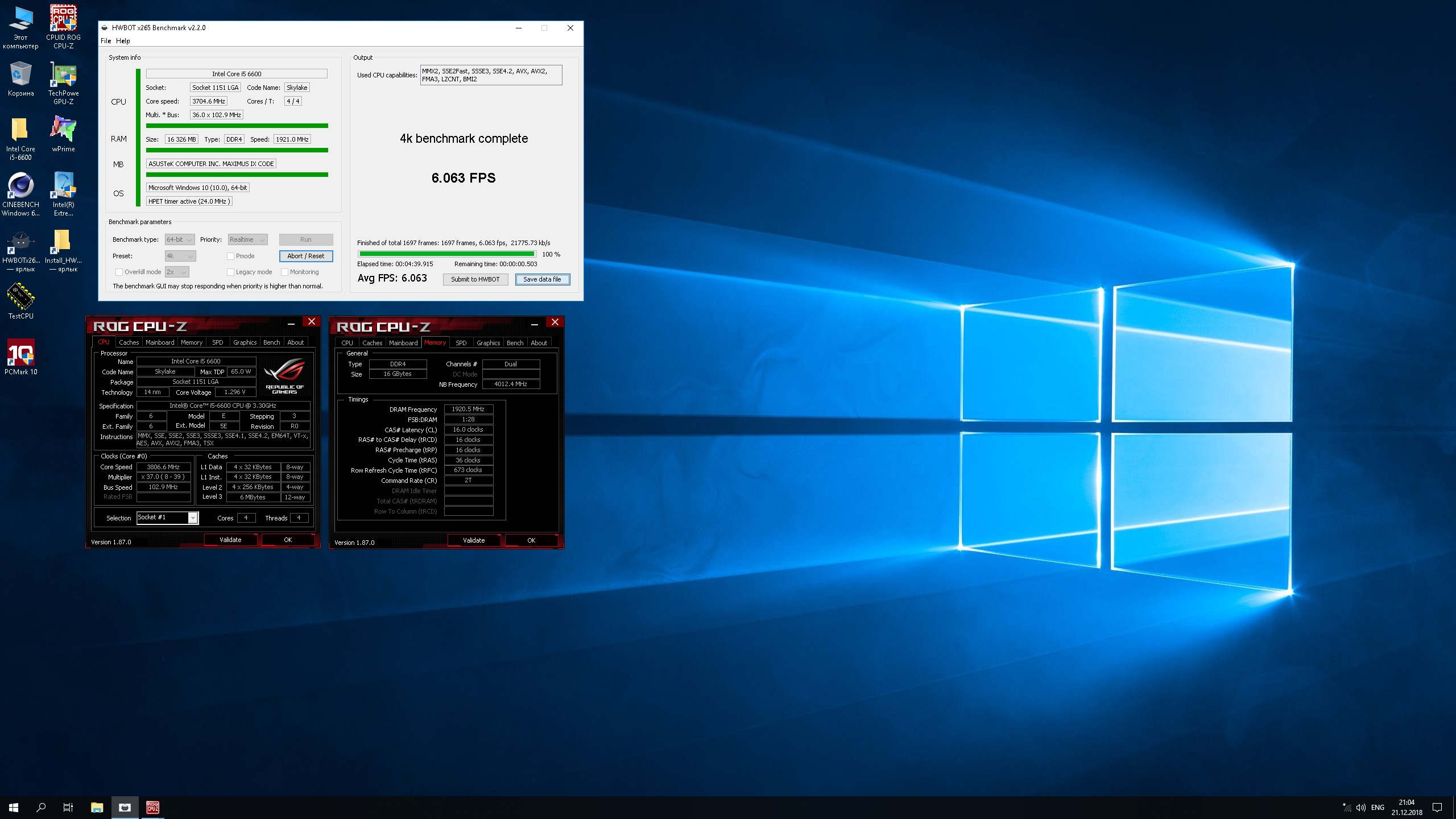Viewport: 1456px width, 819px height.
Task: Click Validate in right CPU-Z Memory window
Action: (x=474, y=540)
